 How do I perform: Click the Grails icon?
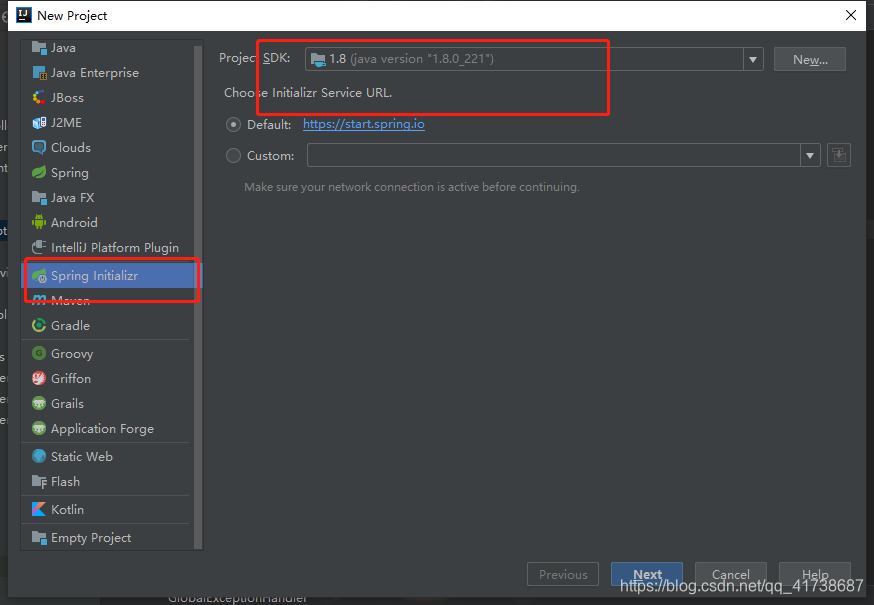tap(39, 403)
